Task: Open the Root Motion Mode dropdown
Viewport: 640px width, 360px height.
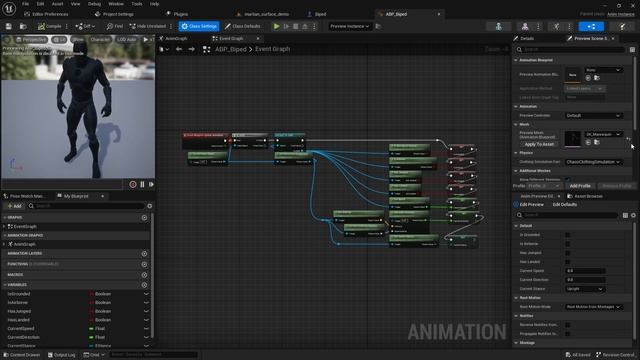Action: pos(593,307)
